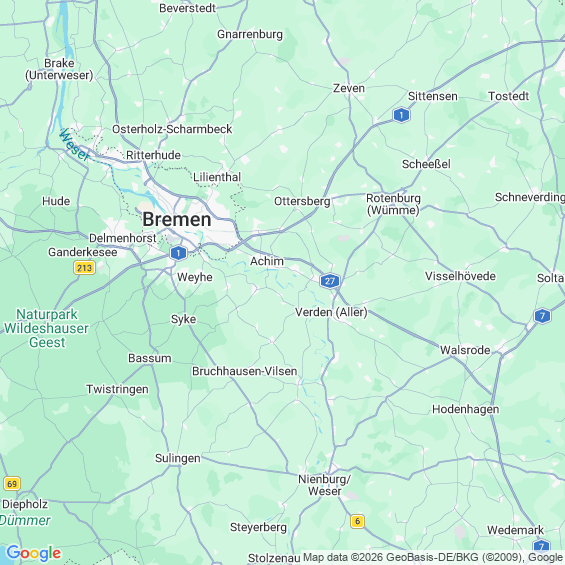This screenshot has height=565, width=565.
Task: Click the A1 highway shield near Sittensen
Action: point(401,115)
